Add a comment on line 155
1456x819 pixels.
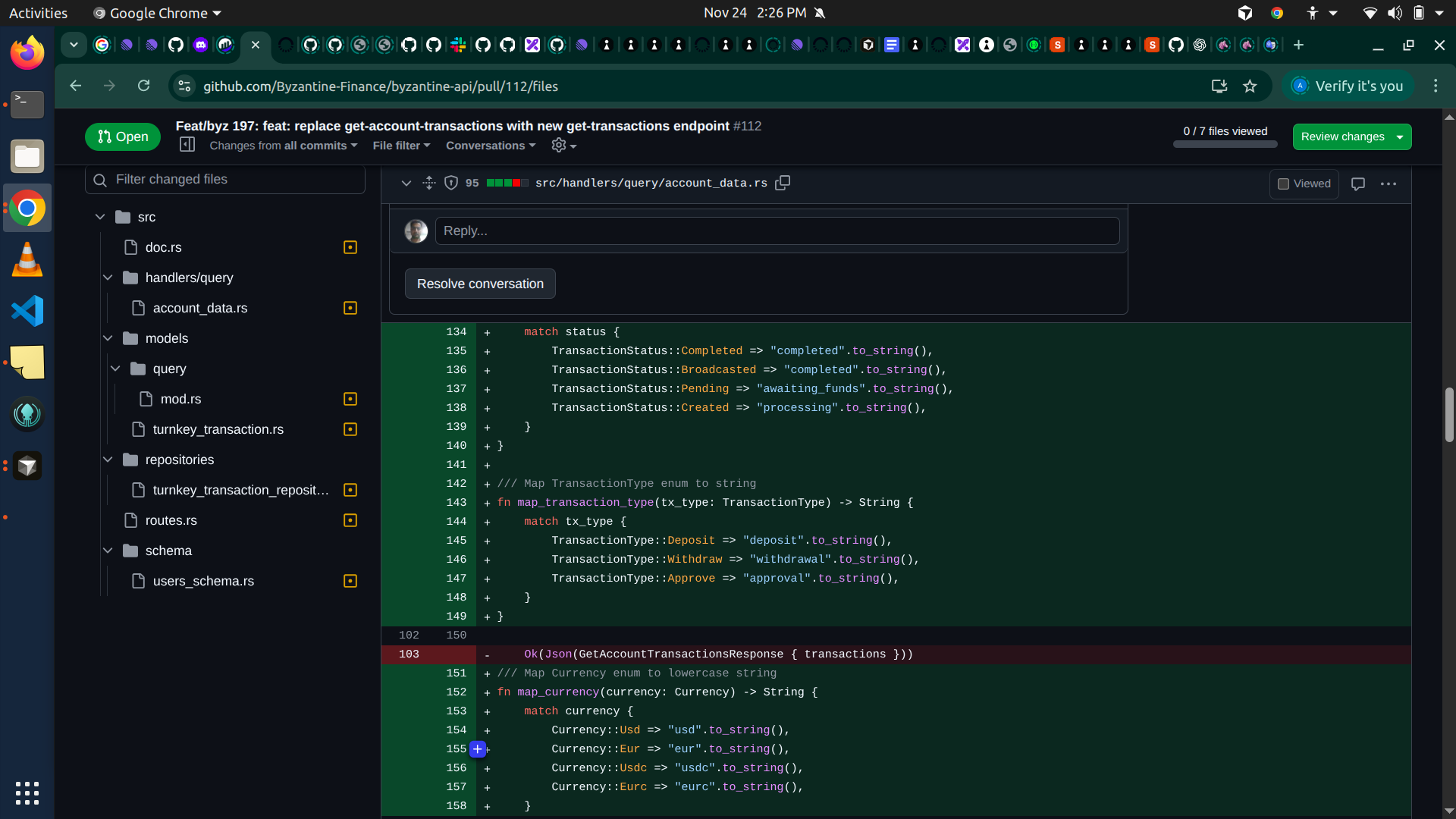coord(478,749)
